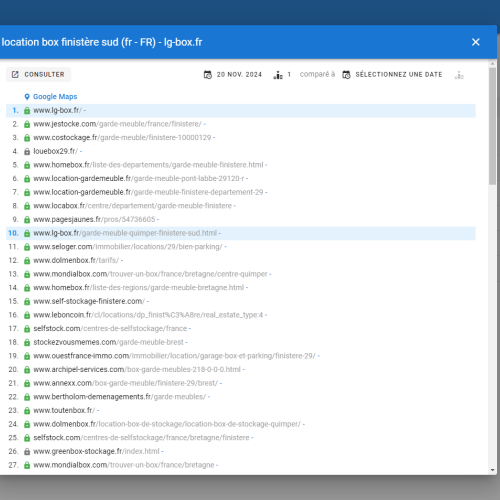Click the Google Maps pin icon
500x500 pixels.
point(27,97)
